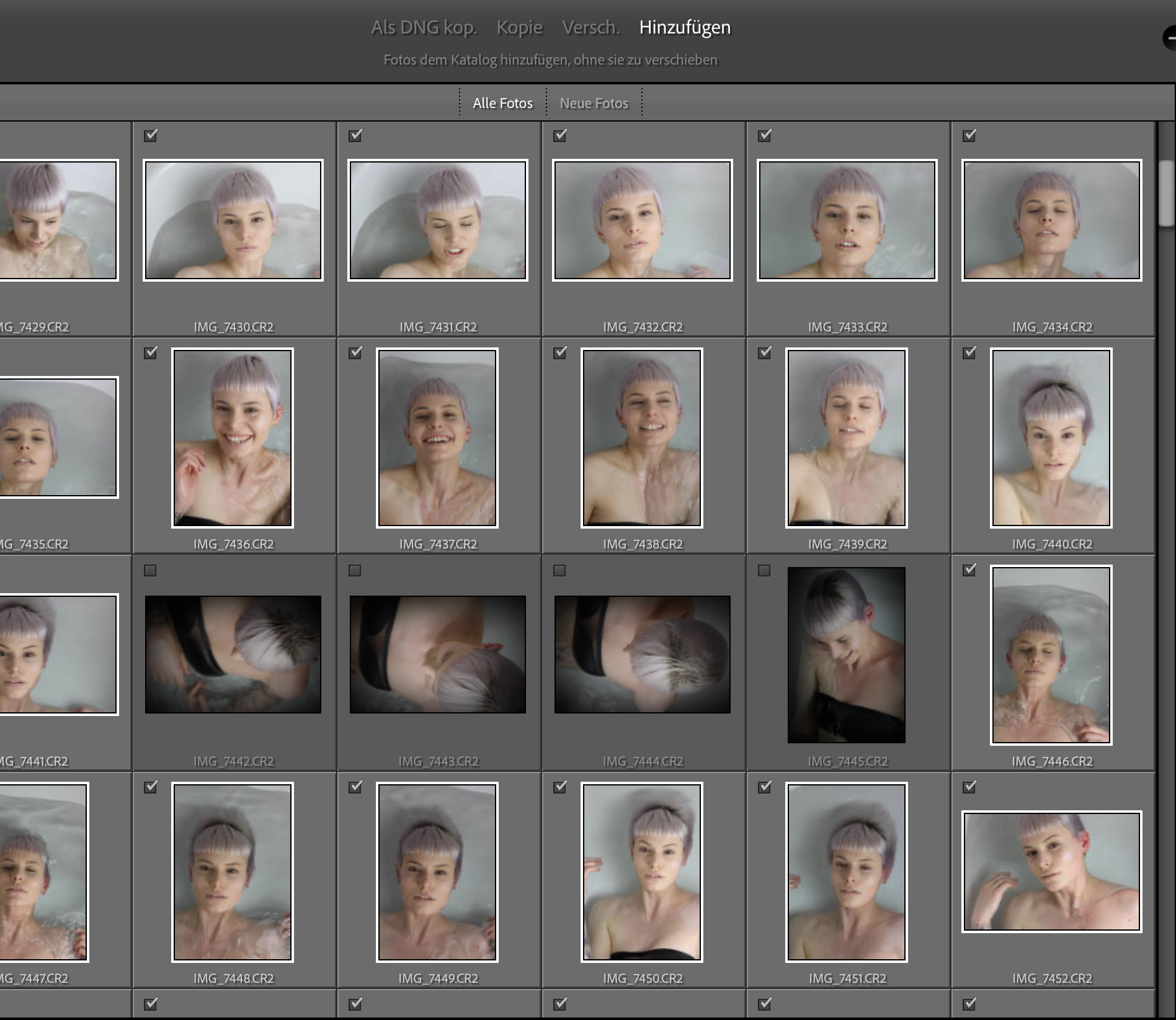
Task: Select the IMG_7446.CR2 thumbnail
Action: click(1051, 655)
